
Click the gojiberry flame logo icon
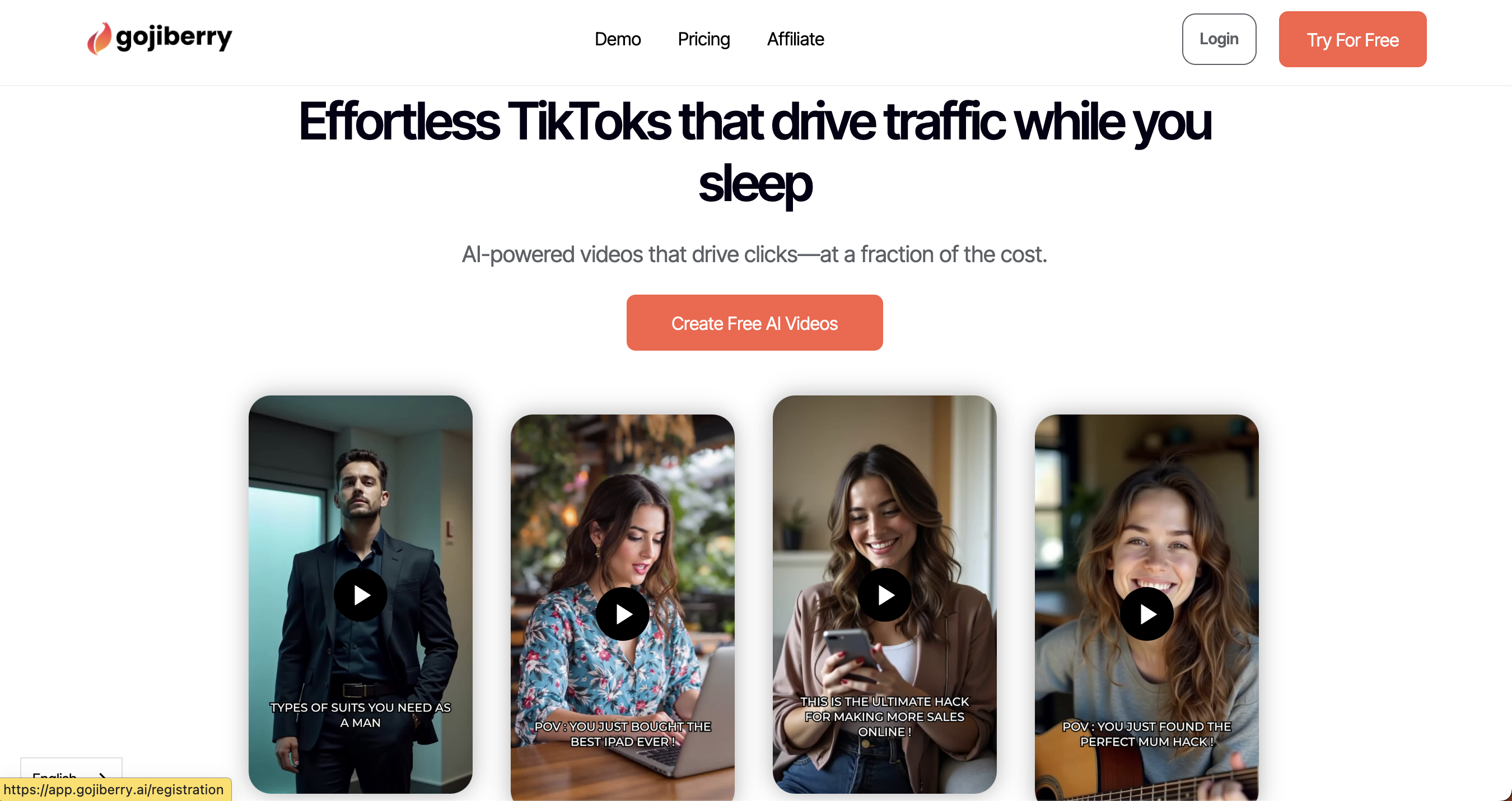coord(99,39)
